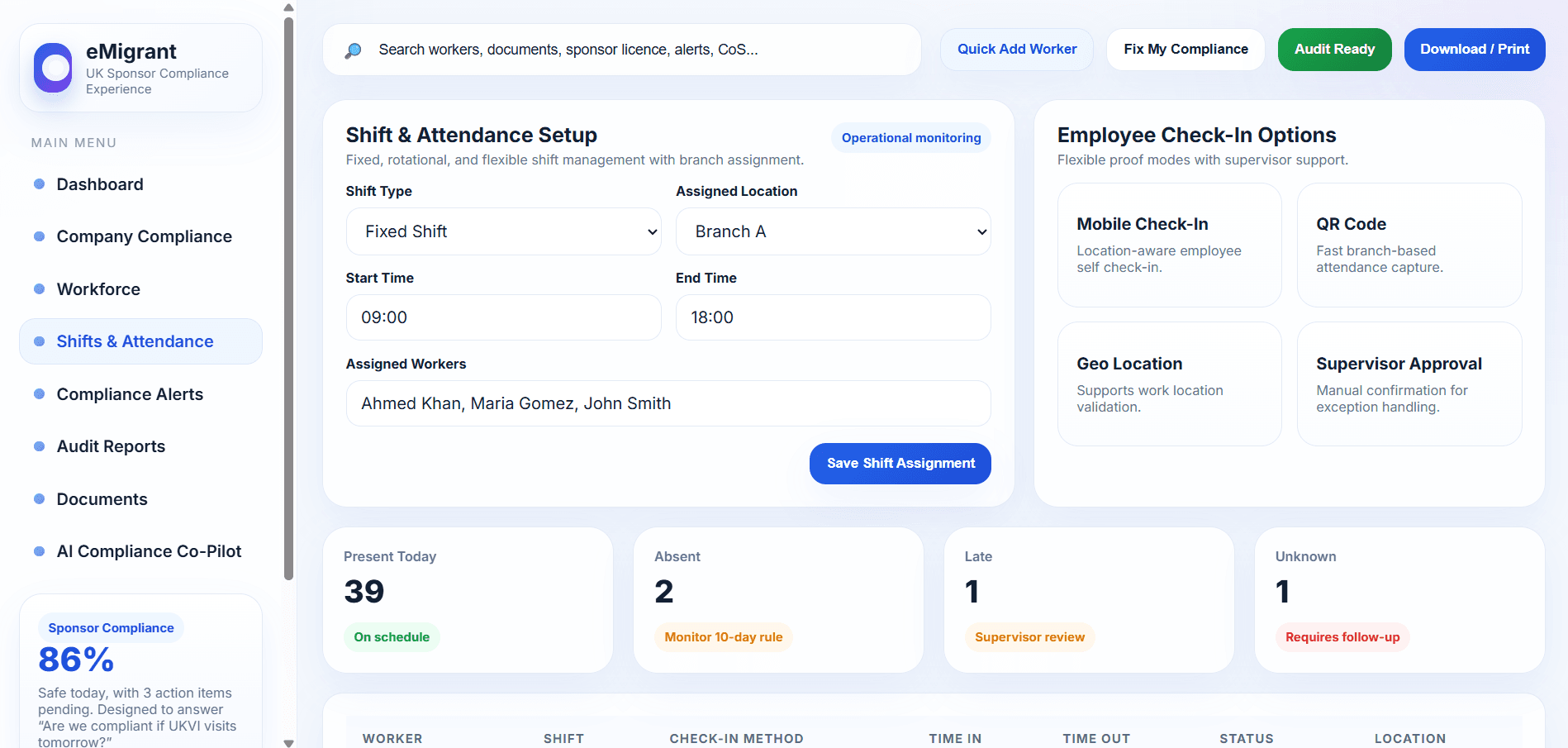Click Save Shift Assignment
Viewport: 1568px width, 748px height.
pyautogui.click(x=900, y=464)
